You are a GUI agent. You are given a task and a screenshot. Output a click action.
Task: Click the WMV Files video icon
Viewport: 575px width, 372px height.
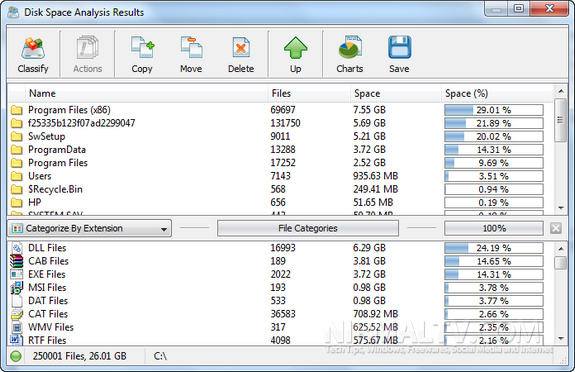pyautogui.click(x=17, y=327)
